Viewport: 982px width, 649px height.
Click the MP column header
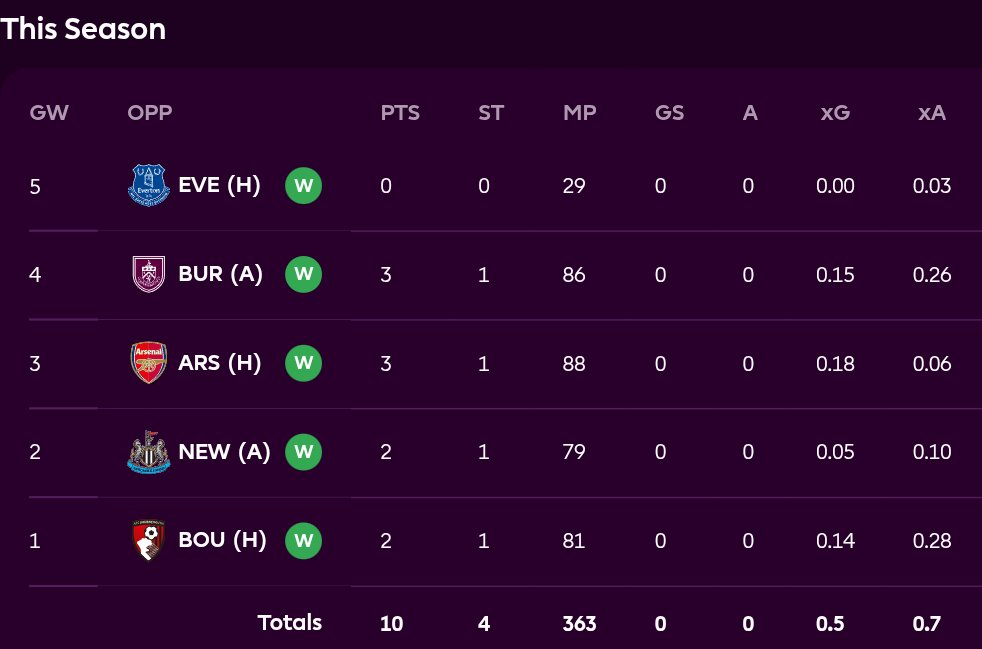point(580,113)
